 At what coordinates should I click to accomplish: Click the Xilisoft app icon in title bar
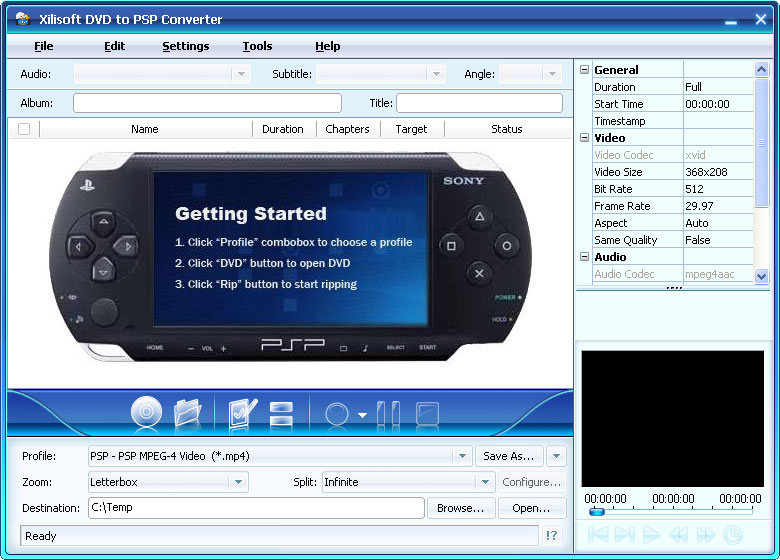click(23, 19)
